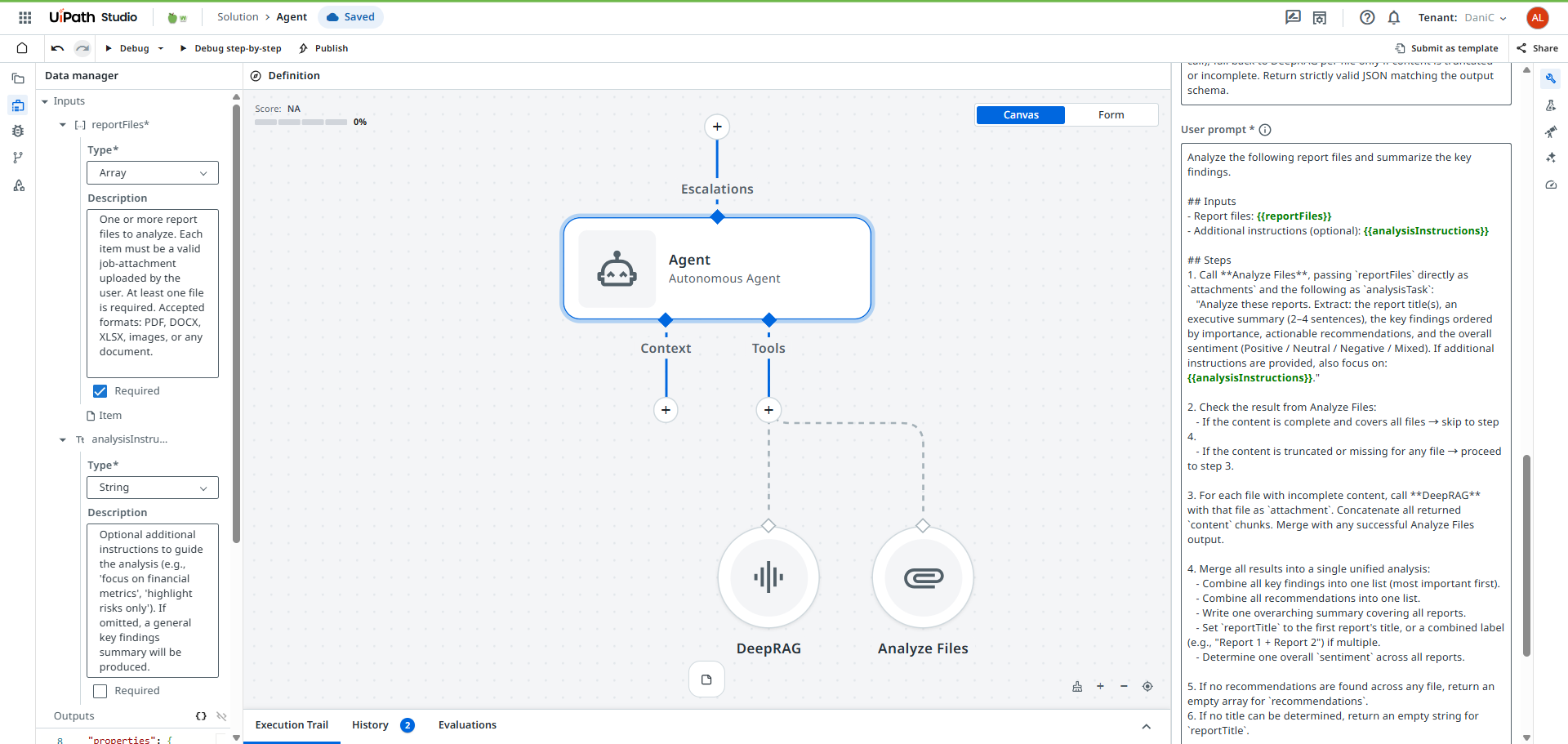Viewport: 1568px width, 744px height.
Task: Open the sticky note button on canvas
Action: click(706, 679)
